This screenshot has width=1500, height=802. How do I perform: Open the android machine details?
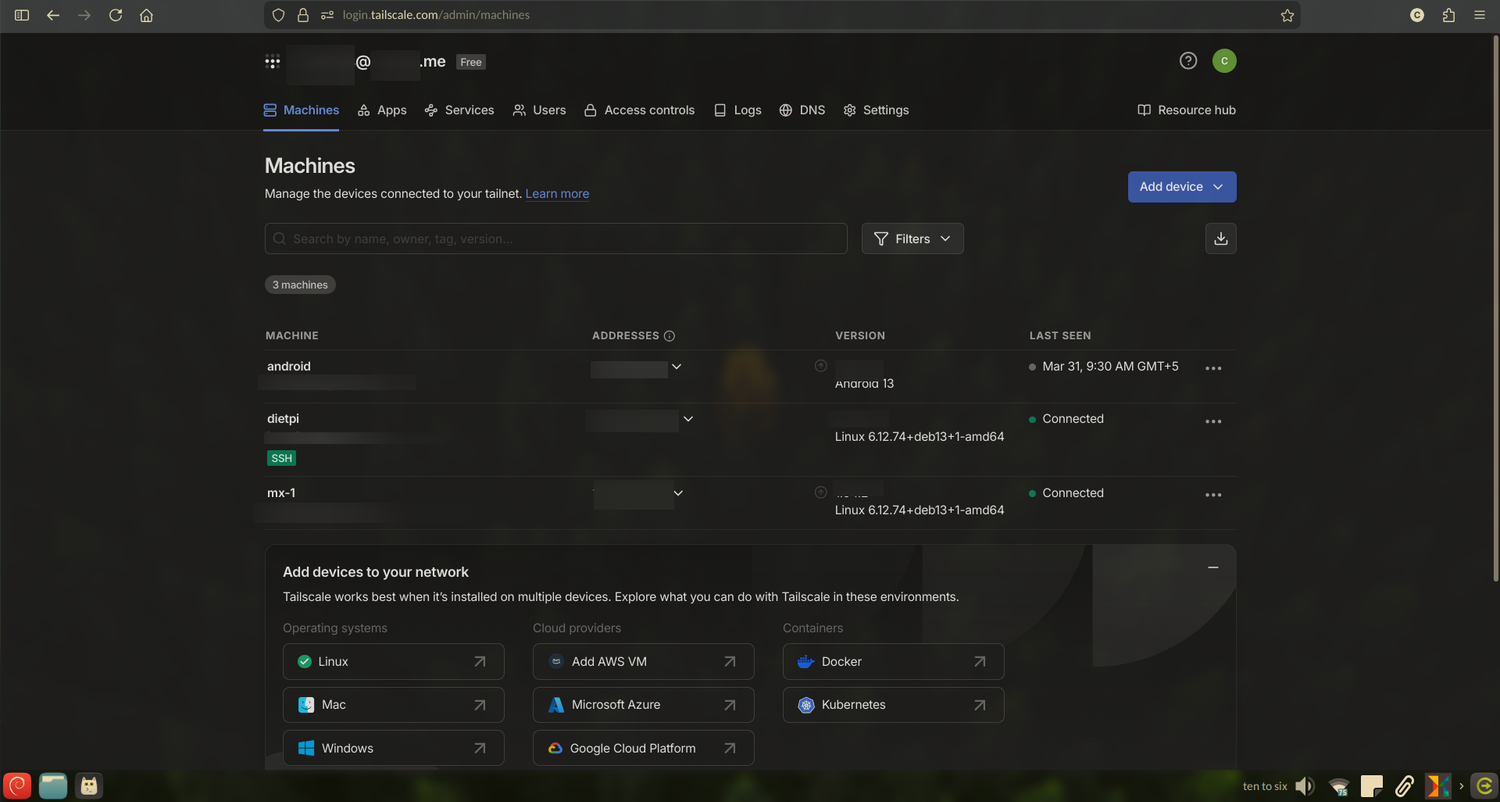[x=289, y=367]
